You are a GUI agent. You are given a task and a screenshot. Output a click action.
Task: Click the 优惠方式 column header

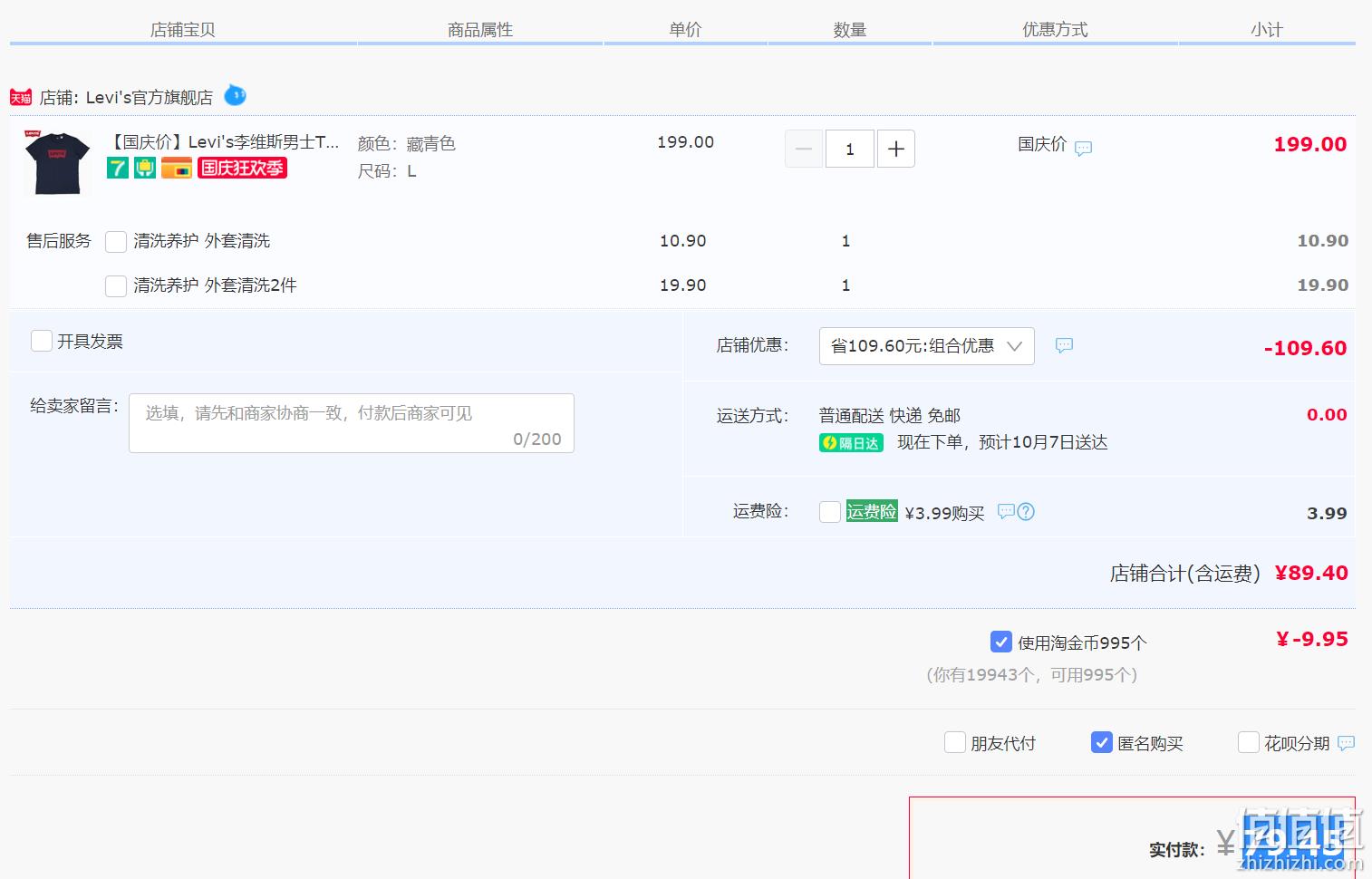point(1055,30)
